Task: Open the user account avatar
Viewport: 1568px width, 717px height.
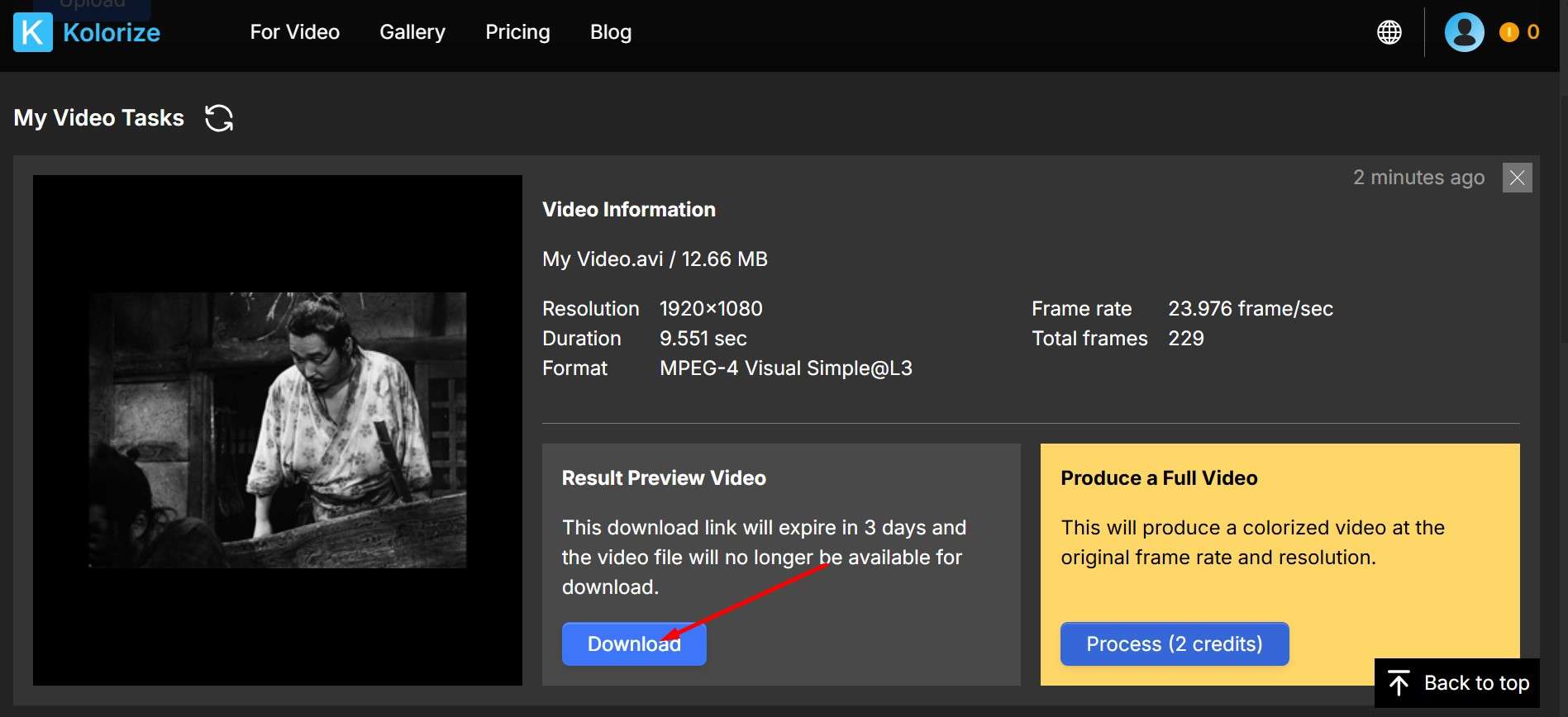Action: pyautogui.click(x=1464, y=32)
